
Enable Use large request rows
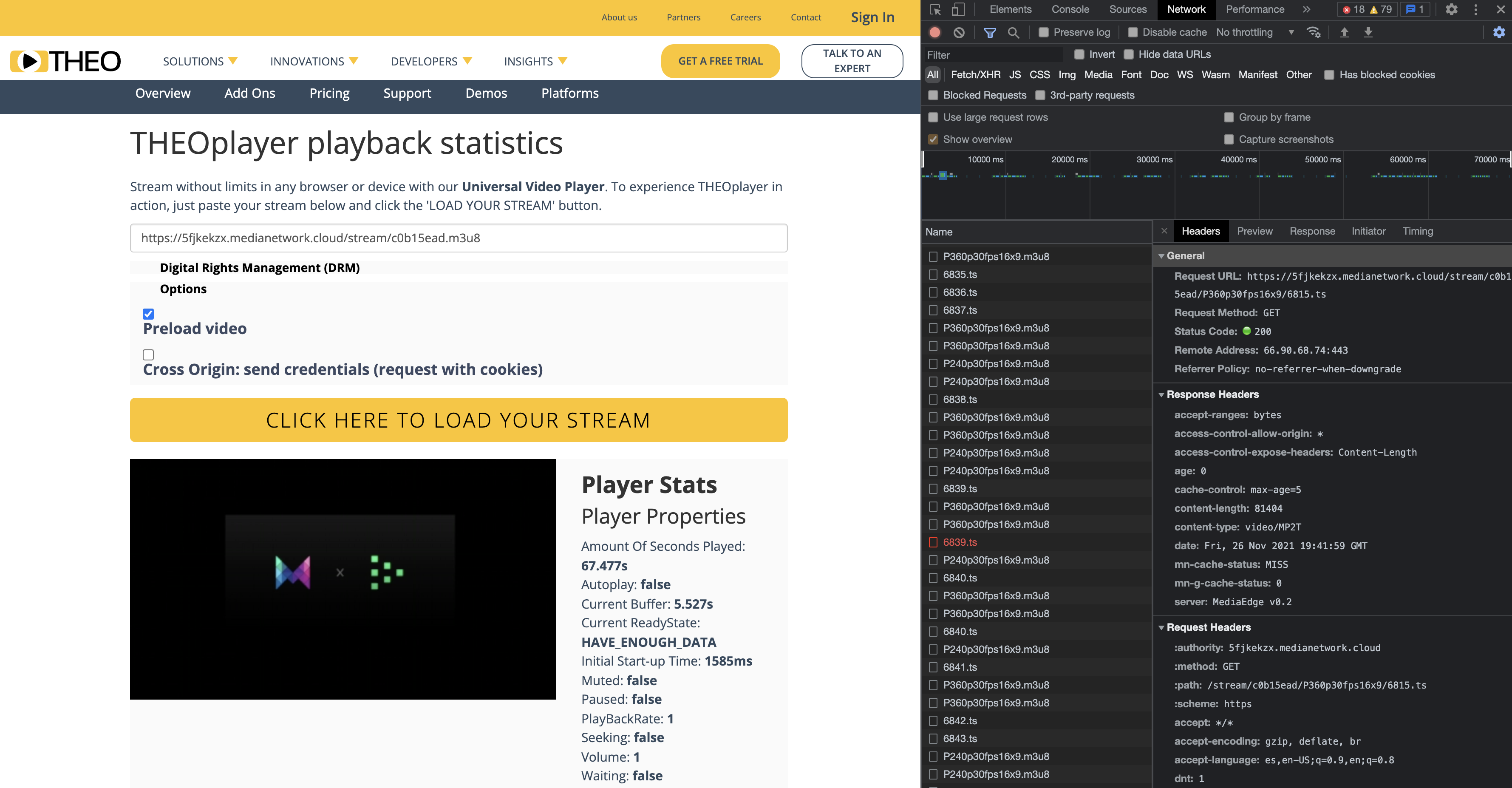click(x=933, y=117)
